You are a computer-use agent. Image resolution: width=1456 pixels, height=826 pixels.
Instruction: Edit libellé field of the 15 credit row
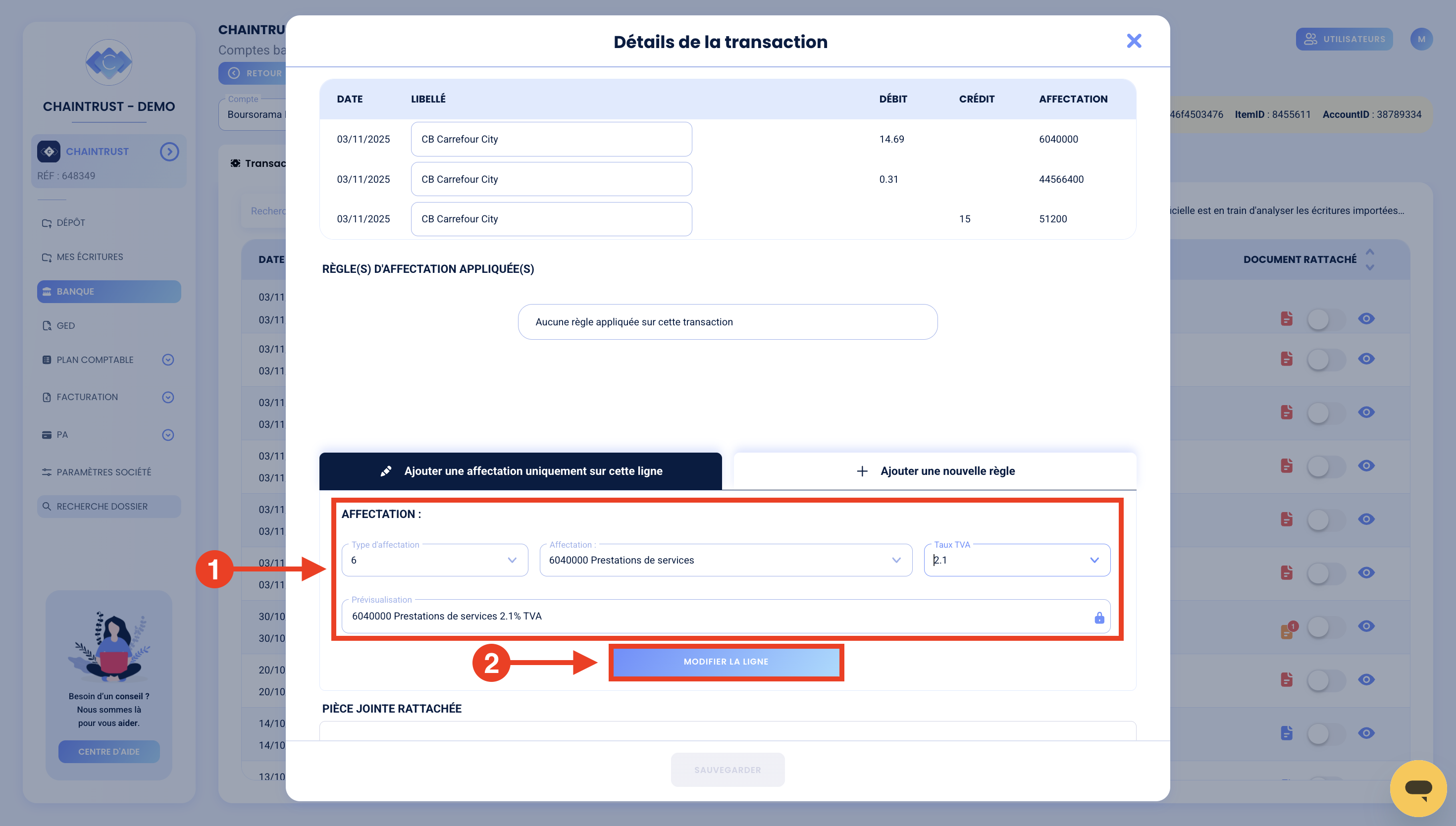[x=551, y=219]
